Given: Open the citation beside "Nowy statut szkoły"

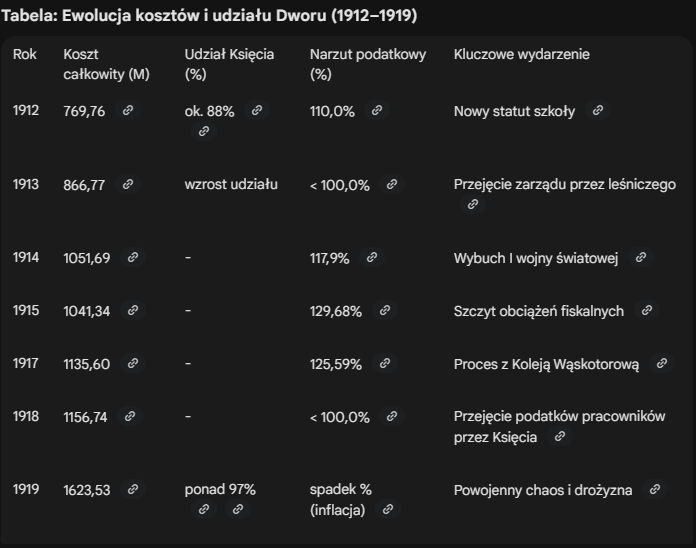Looking at the screenshot, I should [x=598, y=112].
